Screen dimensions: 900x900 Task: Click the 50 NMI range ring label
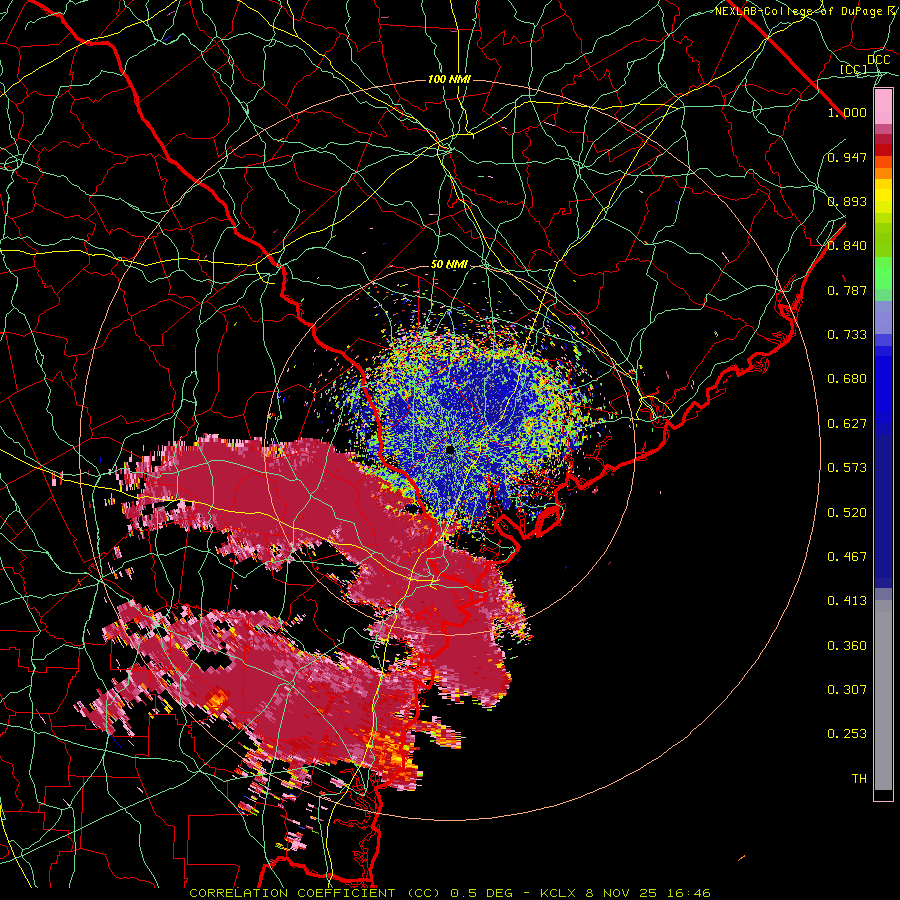tap(449, 265)
